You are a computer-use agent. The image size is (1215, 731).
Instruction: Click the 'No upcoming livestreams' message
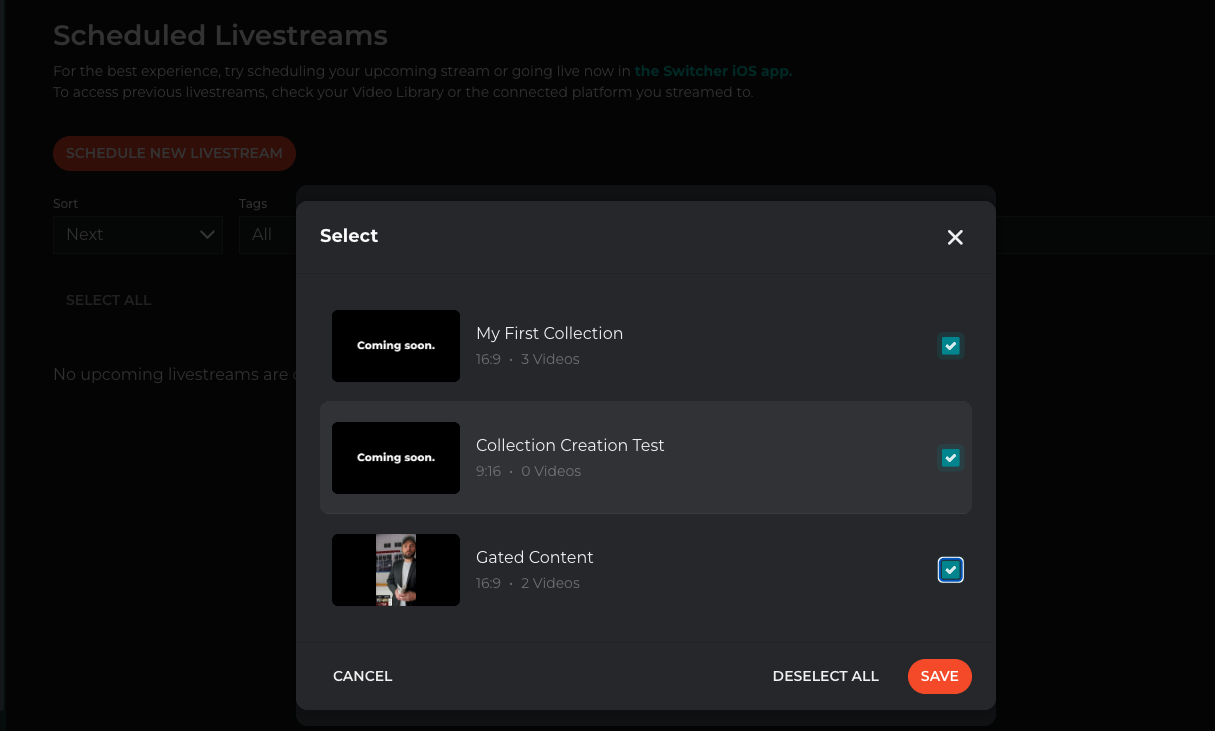point(175,374)
